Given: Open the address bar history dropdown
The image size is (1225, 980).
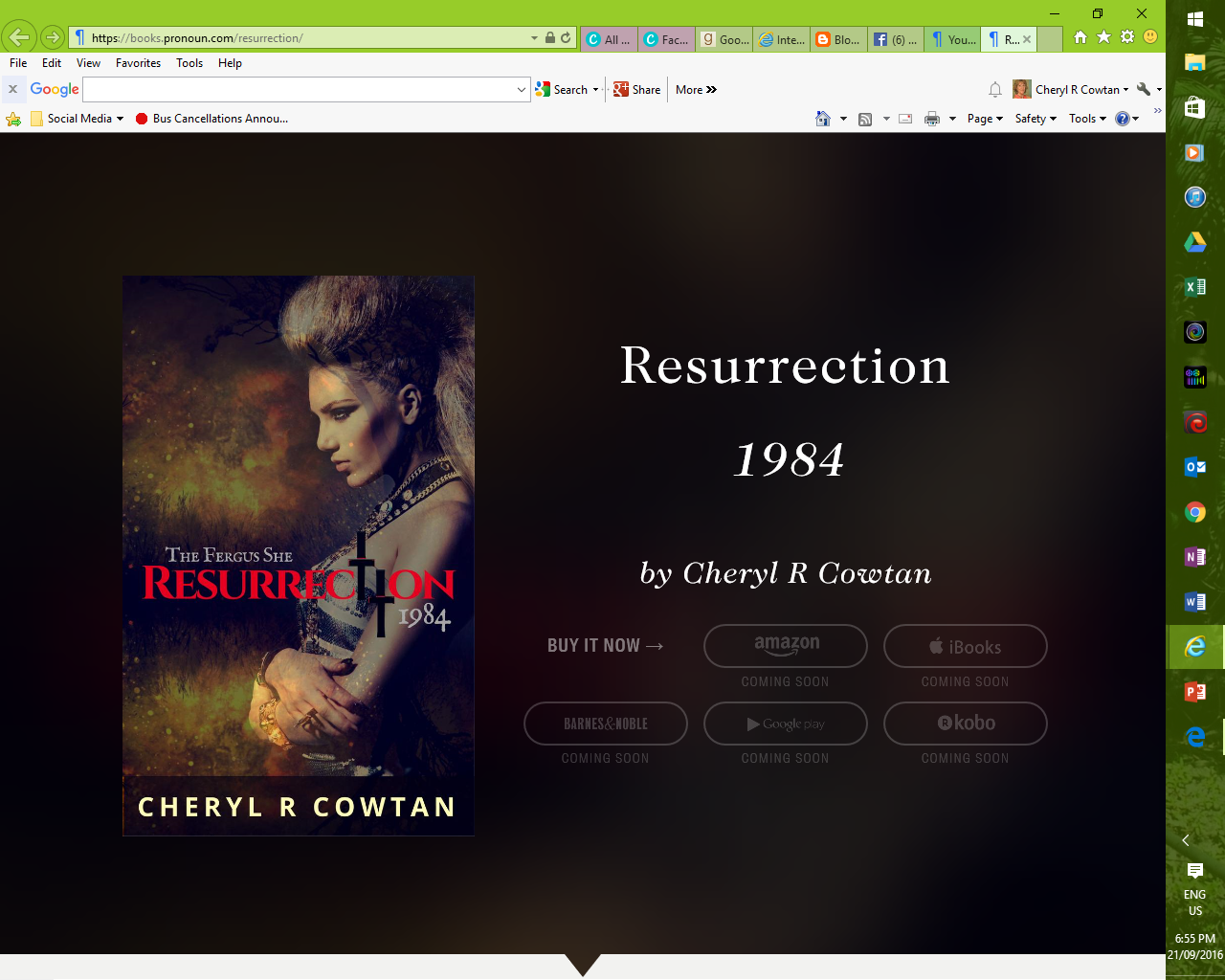Looking at the screenshot, I should pyautogui.click(x=534, y=38).
